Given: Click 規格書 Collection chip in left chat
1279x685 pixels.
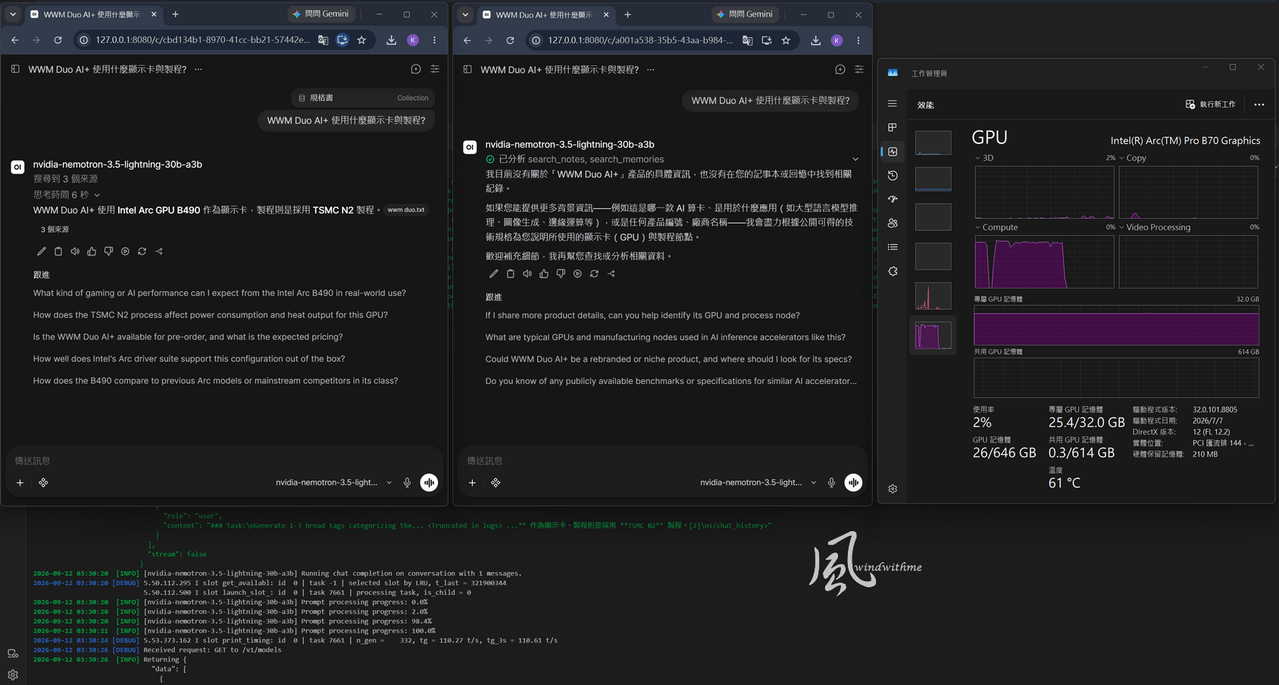Looking at the screenshot, I should click(363, 98).
